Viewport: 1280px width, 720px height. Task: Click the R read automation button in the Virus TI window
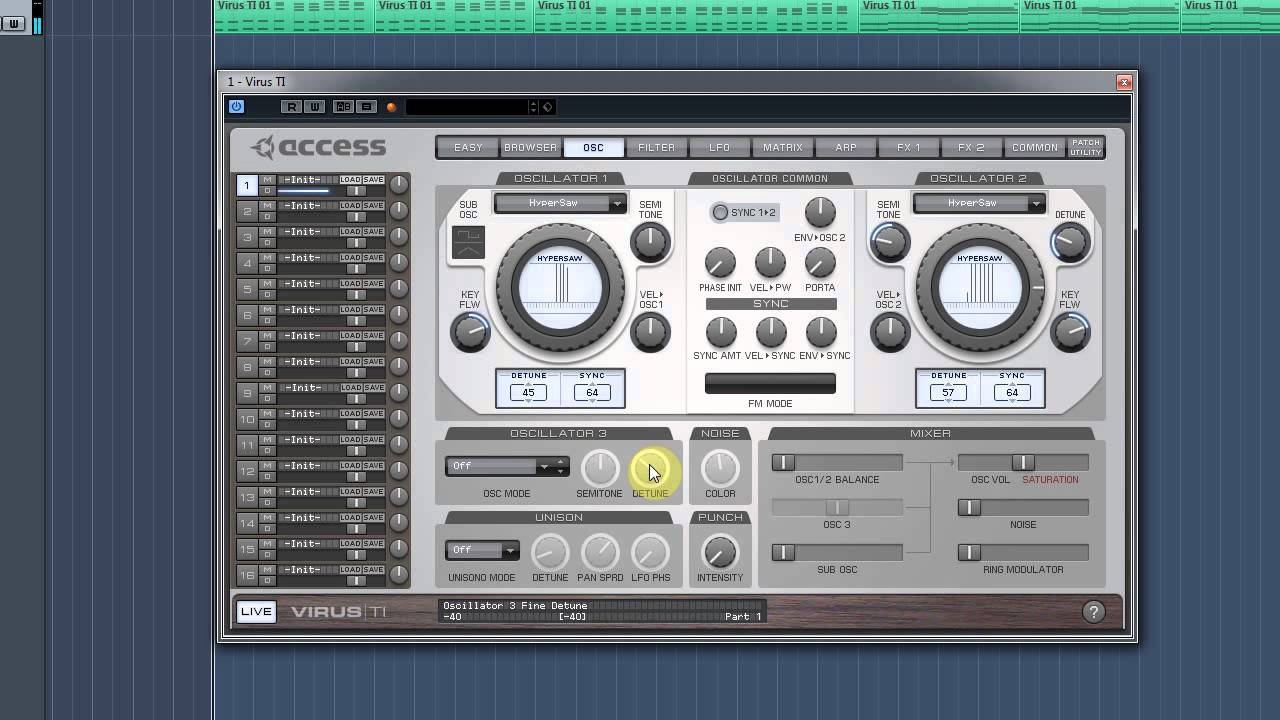click(291, 107)
